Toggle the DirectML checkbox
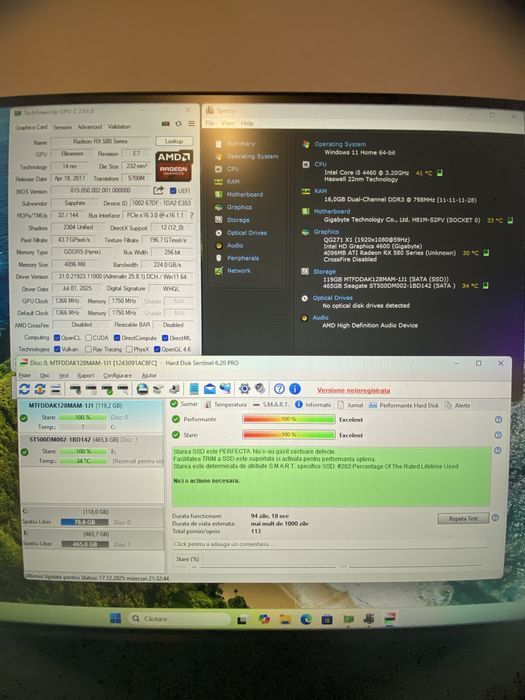Viewport: 525px width, 700px height. (x=165, y=338)
